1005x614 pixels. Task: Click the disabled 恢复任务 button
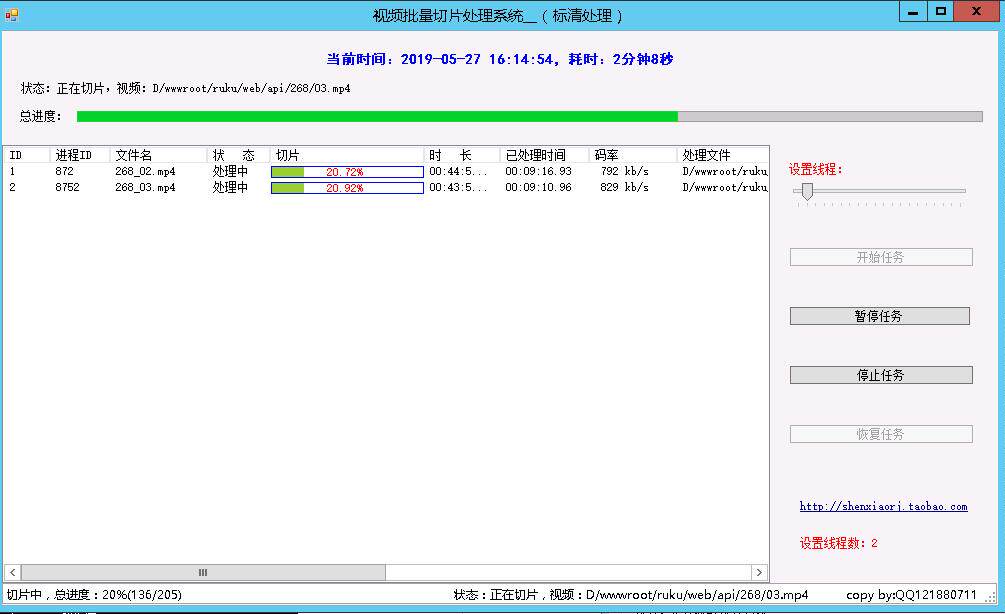[881, 434]
